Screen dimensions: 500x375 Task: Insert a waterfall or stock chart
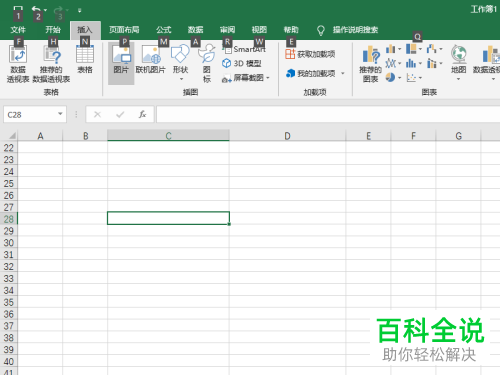[x=434, y=49]
